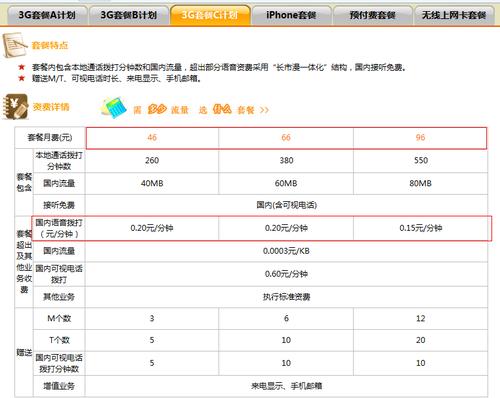Image resolution: width=500 pixels, height=398 pixels.
Task: Click the 资费详情 heading
Action: point(51,107)
